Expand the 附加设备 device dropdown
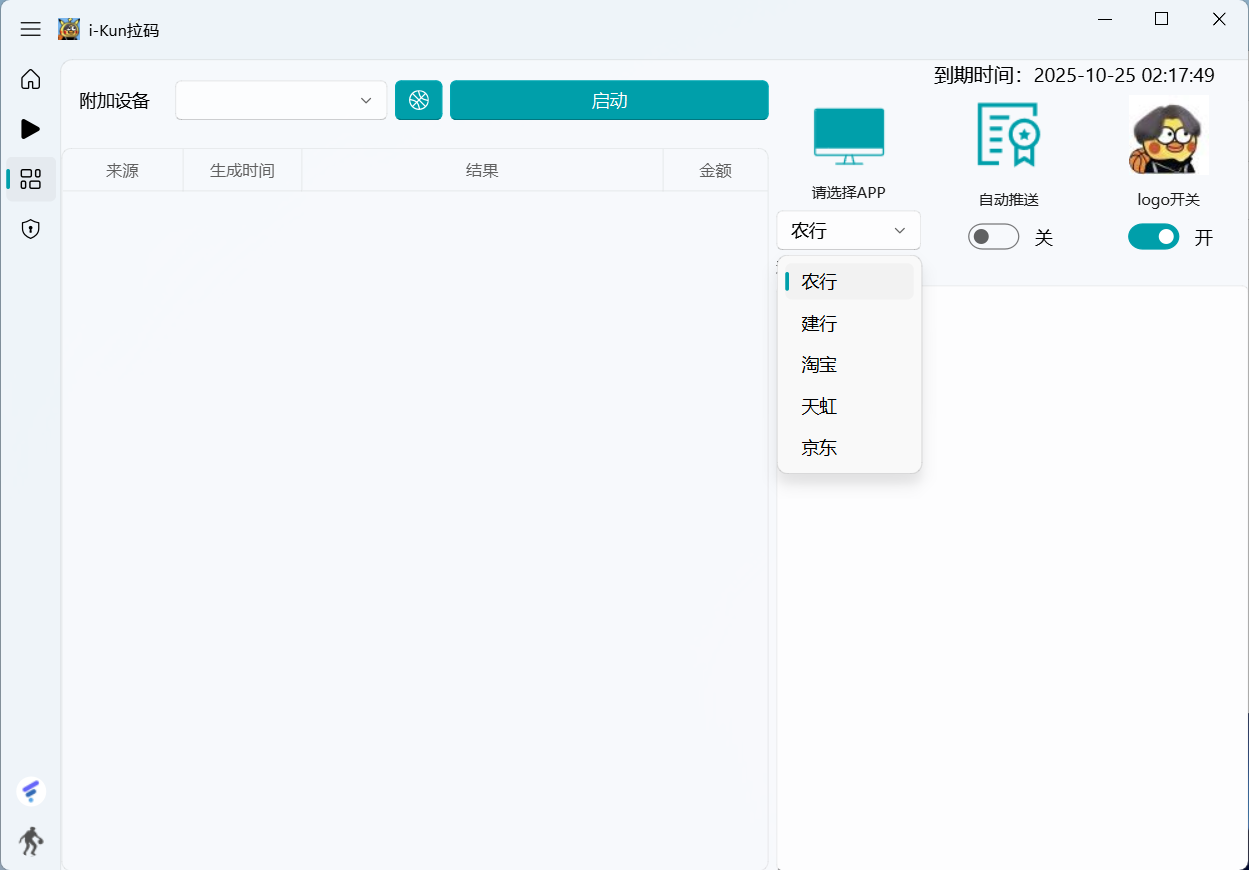The image size is (1249, 870). pyautogui.click(x=280, y=100)
